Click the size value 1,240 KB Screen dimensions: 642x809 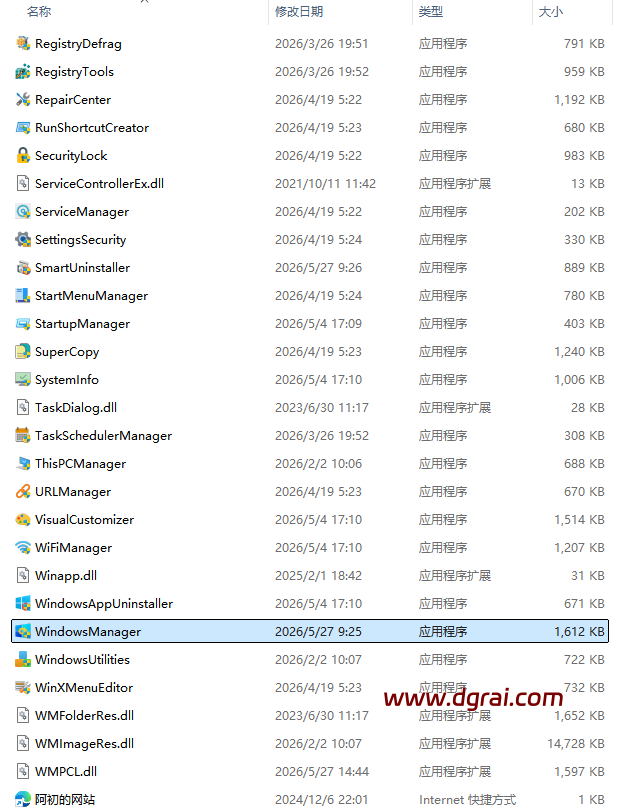point(579,352)
